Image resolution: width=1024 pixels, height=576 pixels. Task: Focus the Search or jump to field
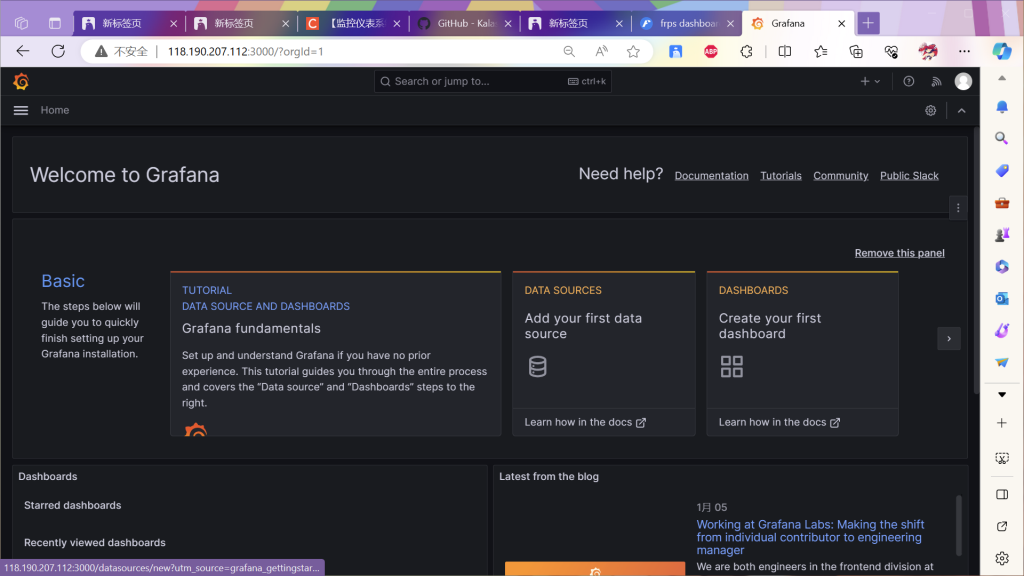point(492,82)
